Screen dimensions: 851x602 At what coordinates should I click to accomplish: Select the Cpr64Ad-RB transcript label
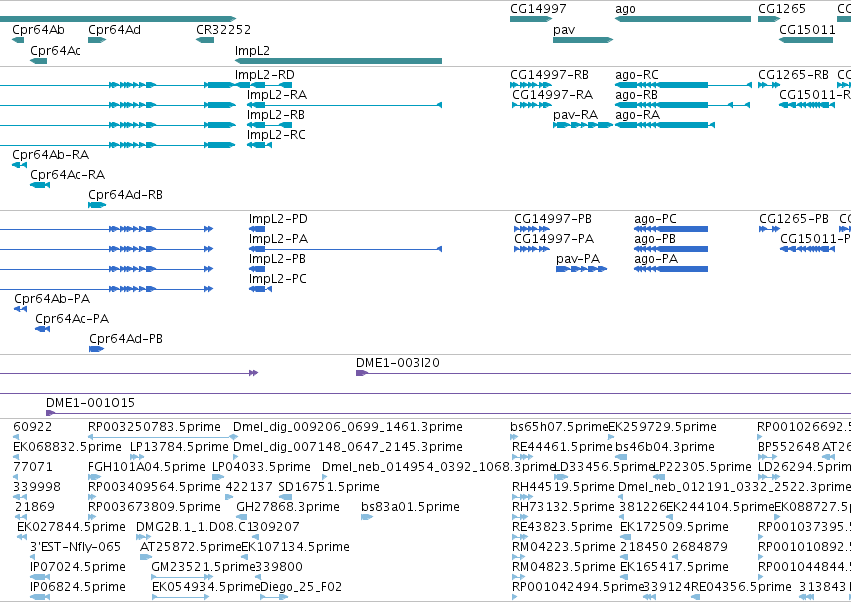pos(125,194)
